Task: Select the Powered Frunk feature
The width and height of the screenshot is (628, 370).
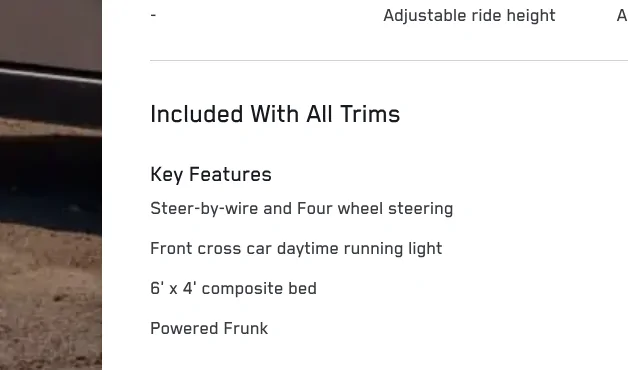Action: 209,328
